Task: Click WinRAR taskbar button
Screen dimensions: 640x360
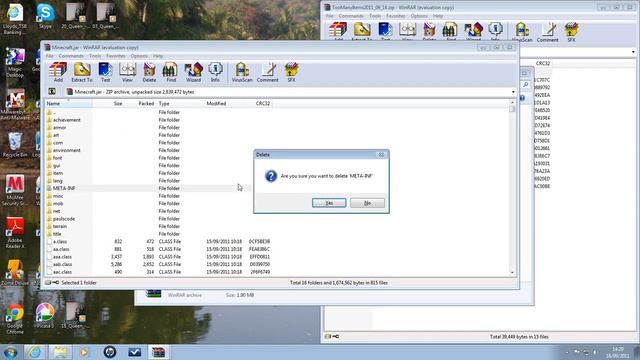Action: click(158, 351)
